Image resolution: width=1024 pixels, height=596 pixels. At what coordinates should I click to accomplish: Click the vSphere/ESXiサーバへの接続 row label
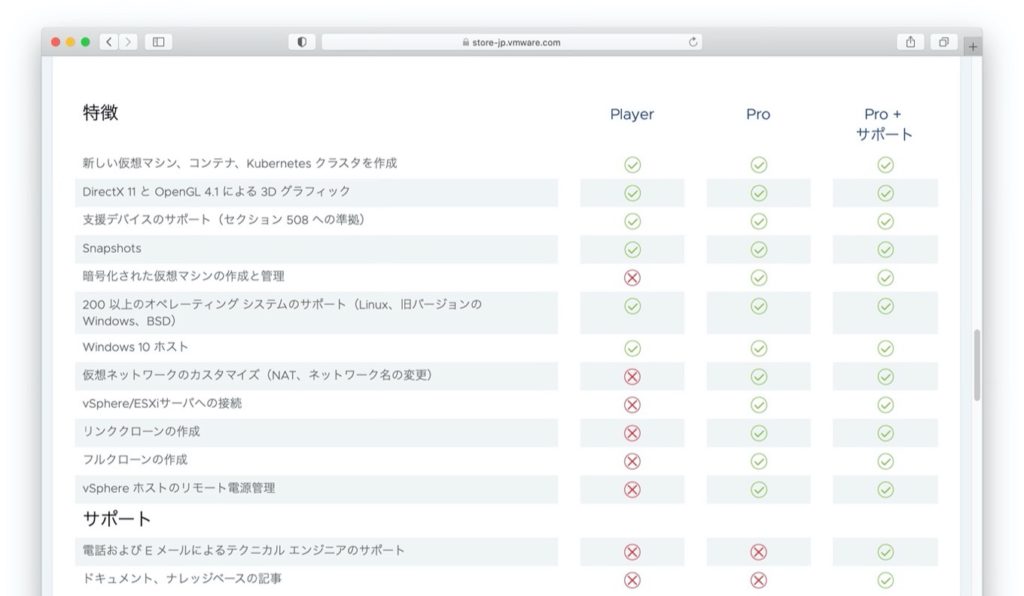click(x=162, y=403)
